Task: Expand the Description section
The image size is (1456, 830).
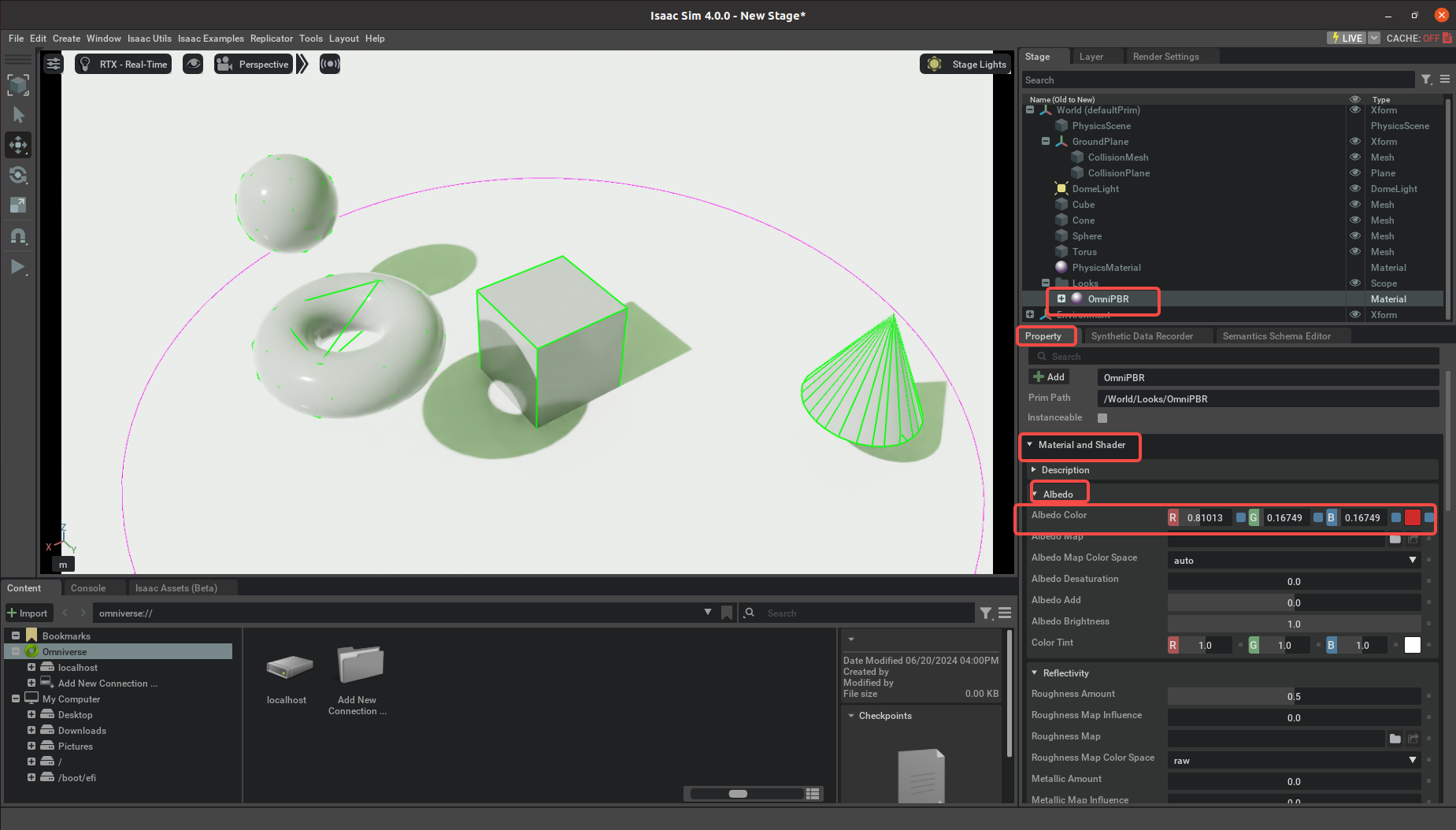Action: click(1034, 469)
